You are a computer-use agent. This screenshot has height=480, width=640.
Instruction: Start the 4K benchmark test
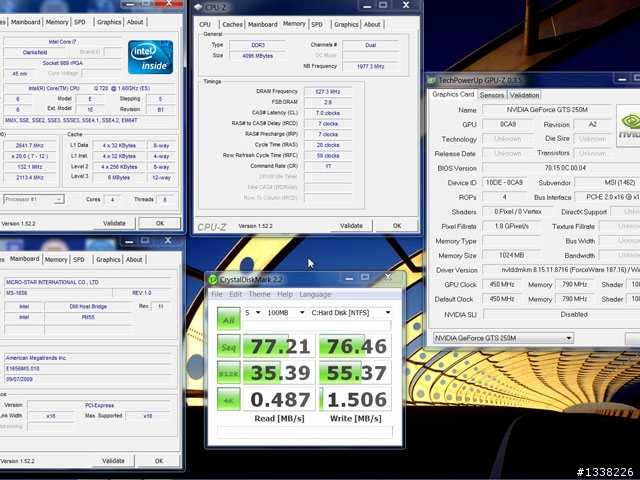pyautogui.click(x=229, y=400)
